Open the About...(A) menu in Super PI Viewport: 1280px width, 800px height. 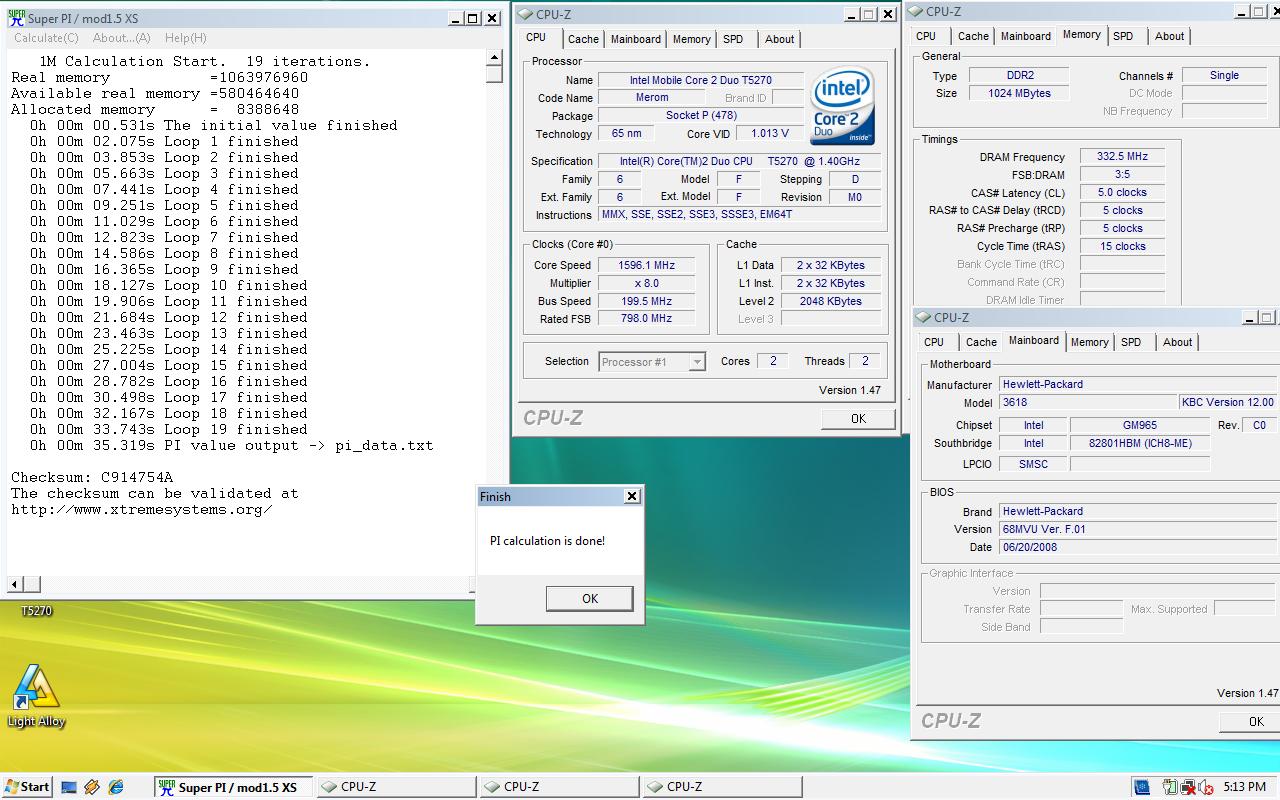click(x=121, y=38)
